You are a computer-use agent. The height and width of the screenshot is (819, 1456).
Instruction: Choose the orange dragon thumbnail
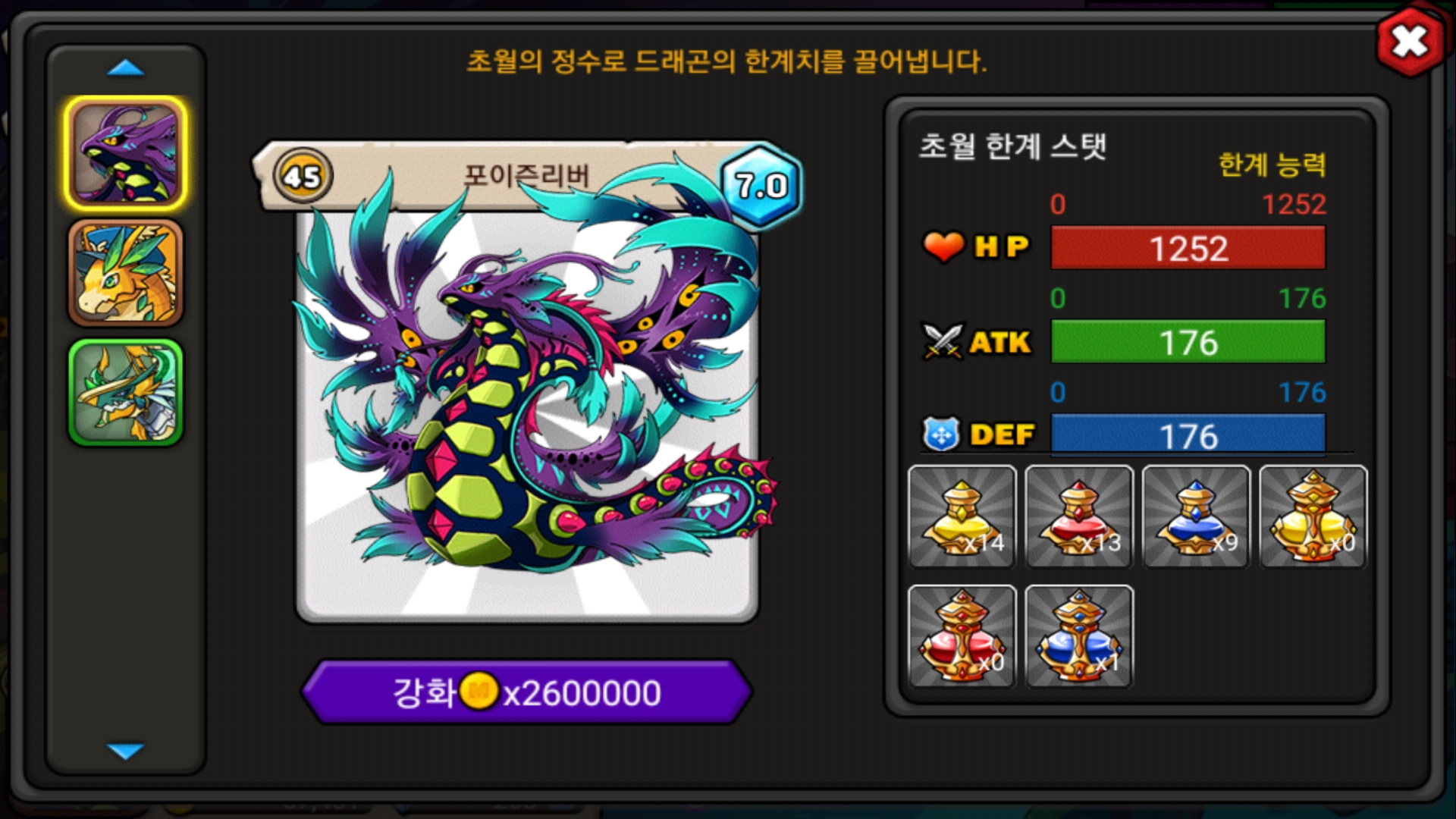point(126,273)
